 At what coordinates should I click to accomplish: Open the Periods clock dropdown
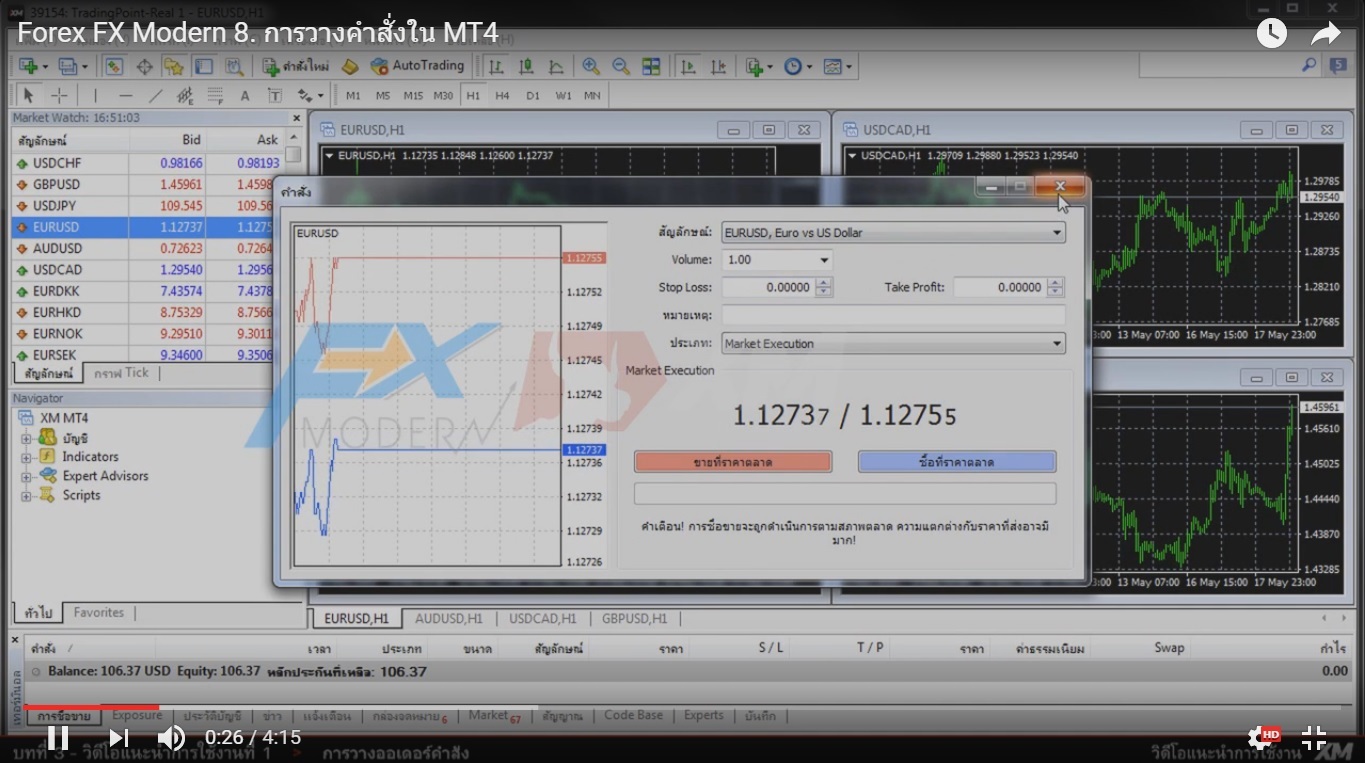(x=797, y=66)
